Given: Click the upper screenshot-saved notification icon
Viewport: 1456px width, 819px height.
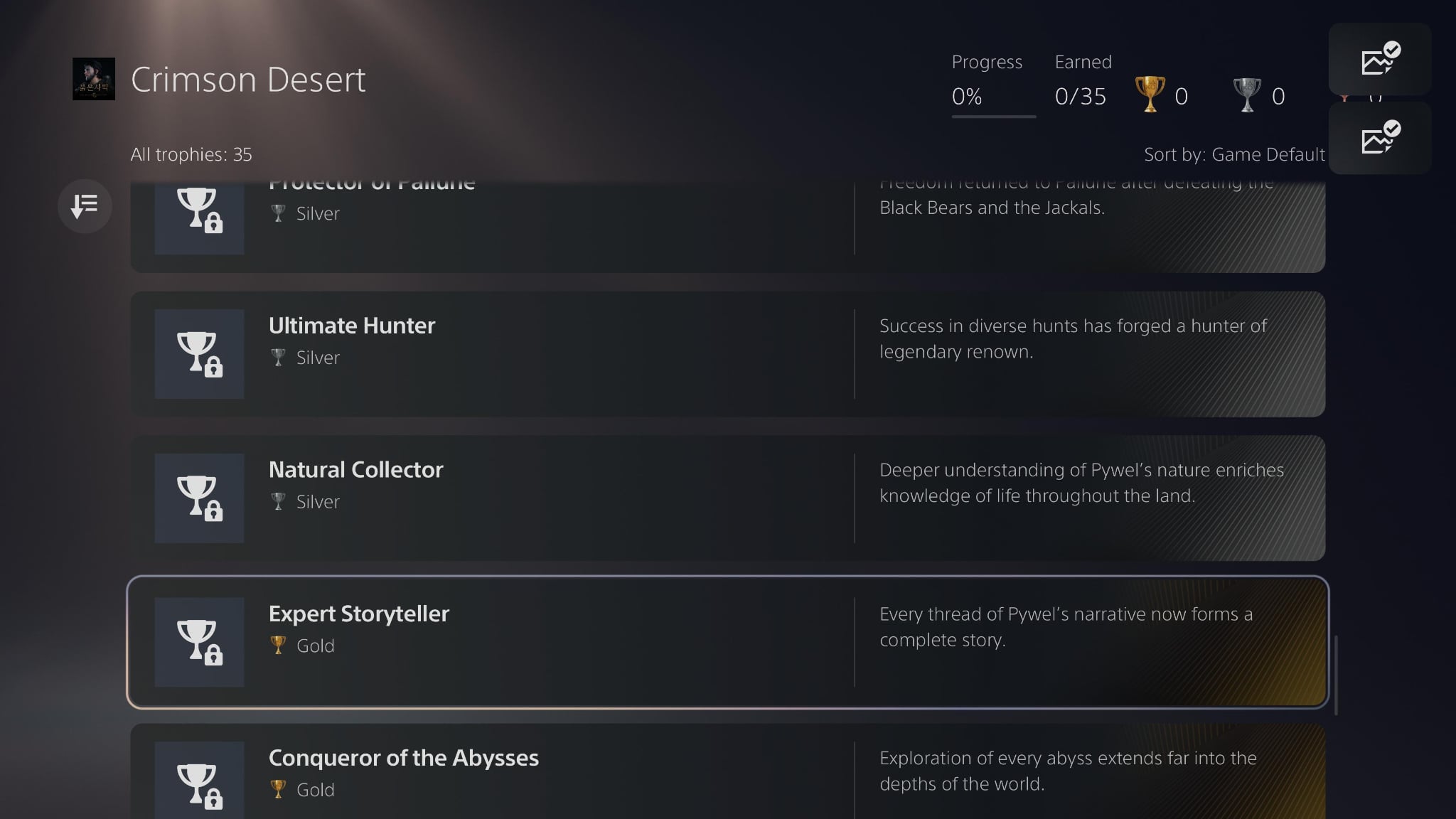Looking at the screenshot, I should tap(1380, 59).
